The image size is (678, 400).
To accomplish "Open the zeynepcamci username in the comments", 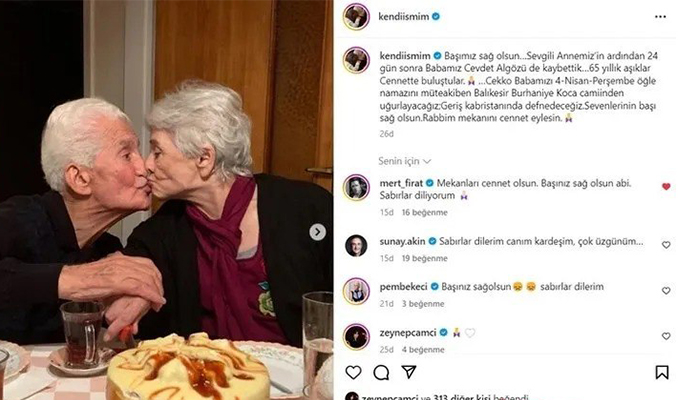I will pyautogui.click(x=408, y=331).
